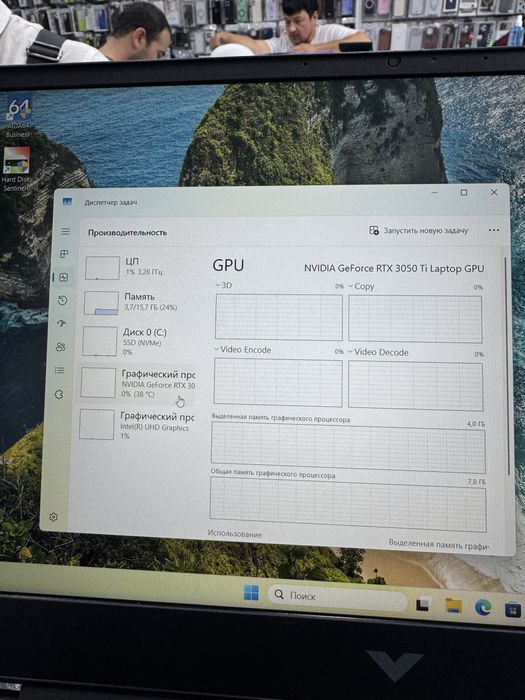
Task: Switch to the Processes page icon
Action: coord(64,254)
